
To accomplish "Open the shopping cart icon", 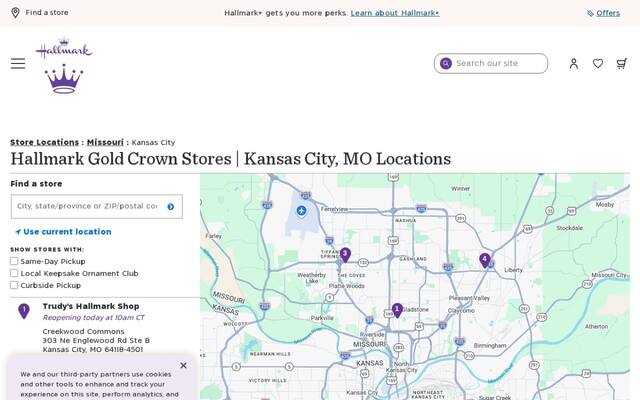I will pyautogui.click(x=622, y=63).
